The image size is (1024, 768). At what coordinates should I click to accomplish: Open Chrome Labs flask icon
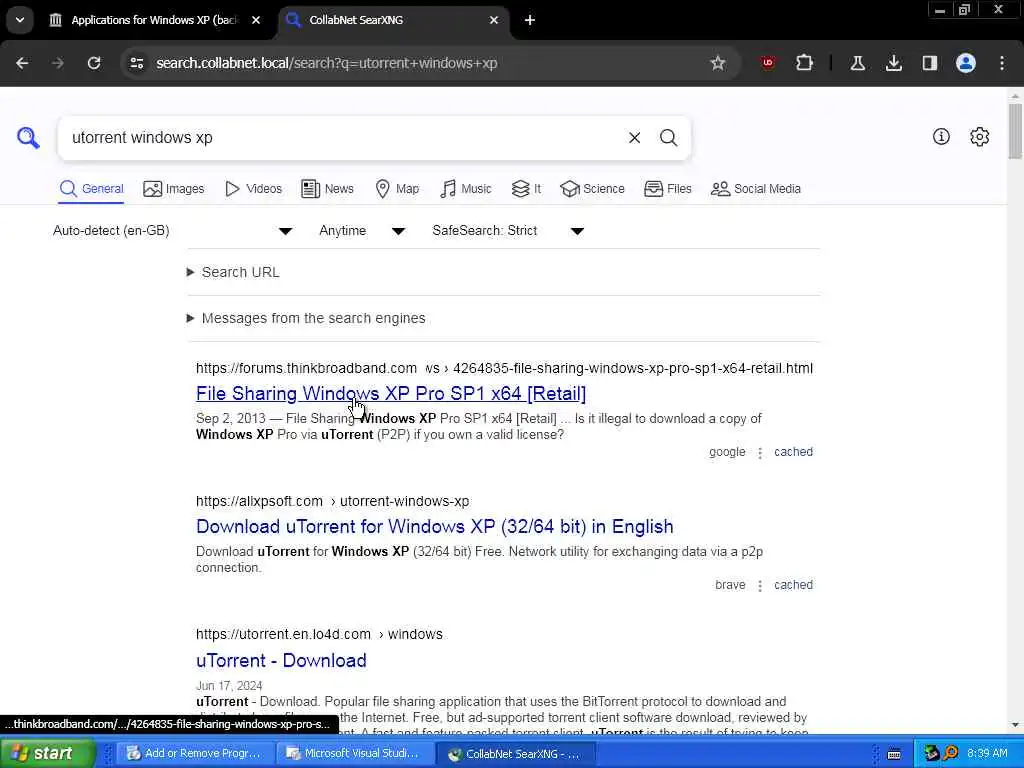click(857, 63)
